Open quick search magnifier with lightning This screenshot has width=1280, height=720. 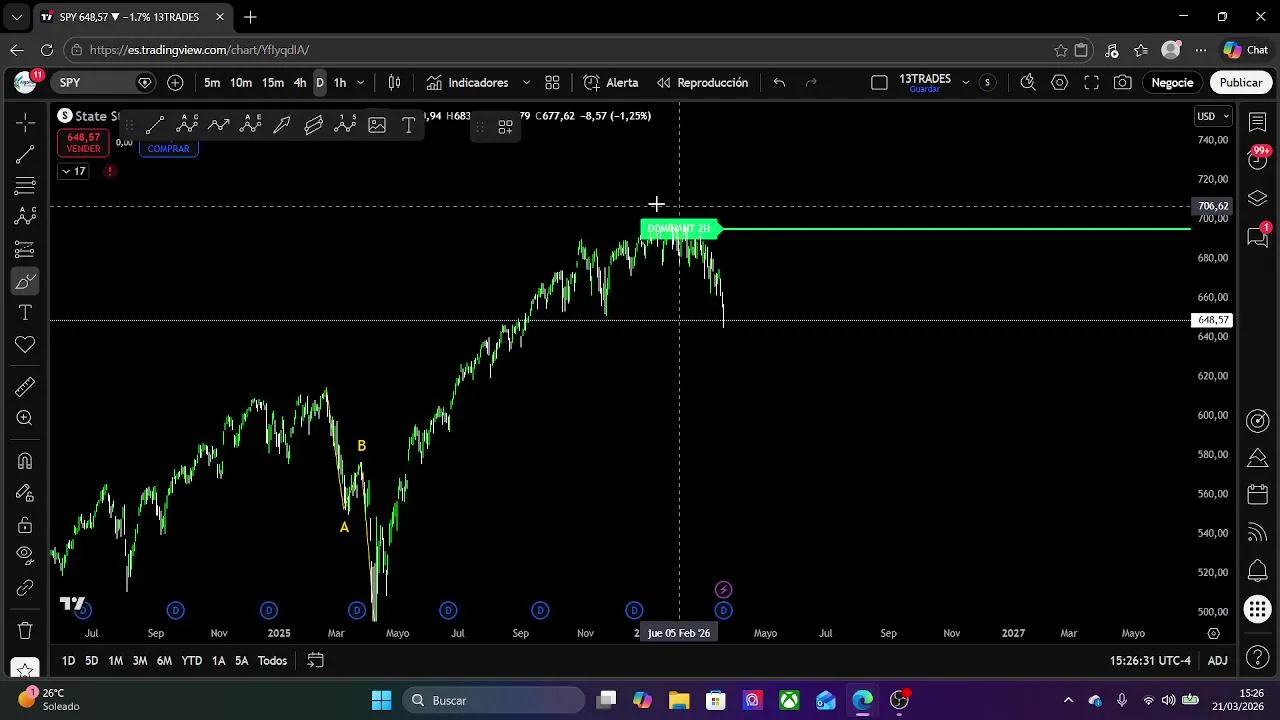click(x=1028, y=83)
